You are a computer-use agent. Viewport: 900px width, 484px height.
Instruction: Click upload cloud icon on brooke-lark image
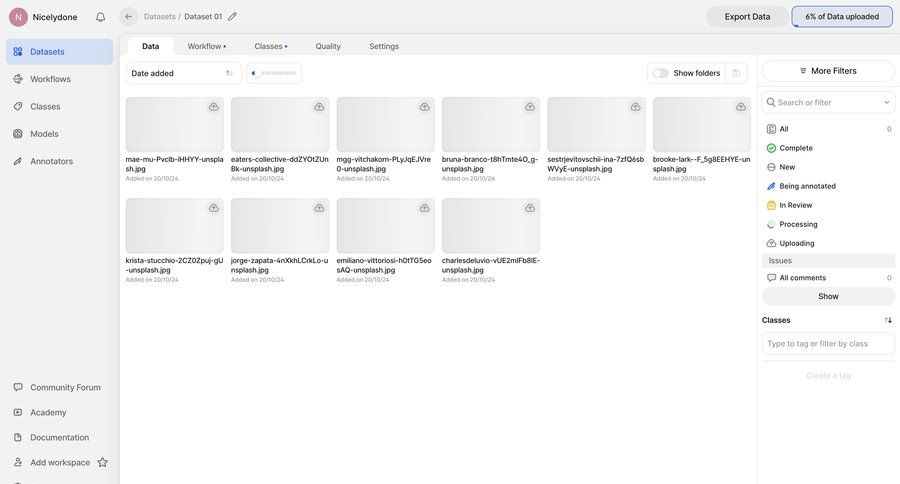point(741,107)
